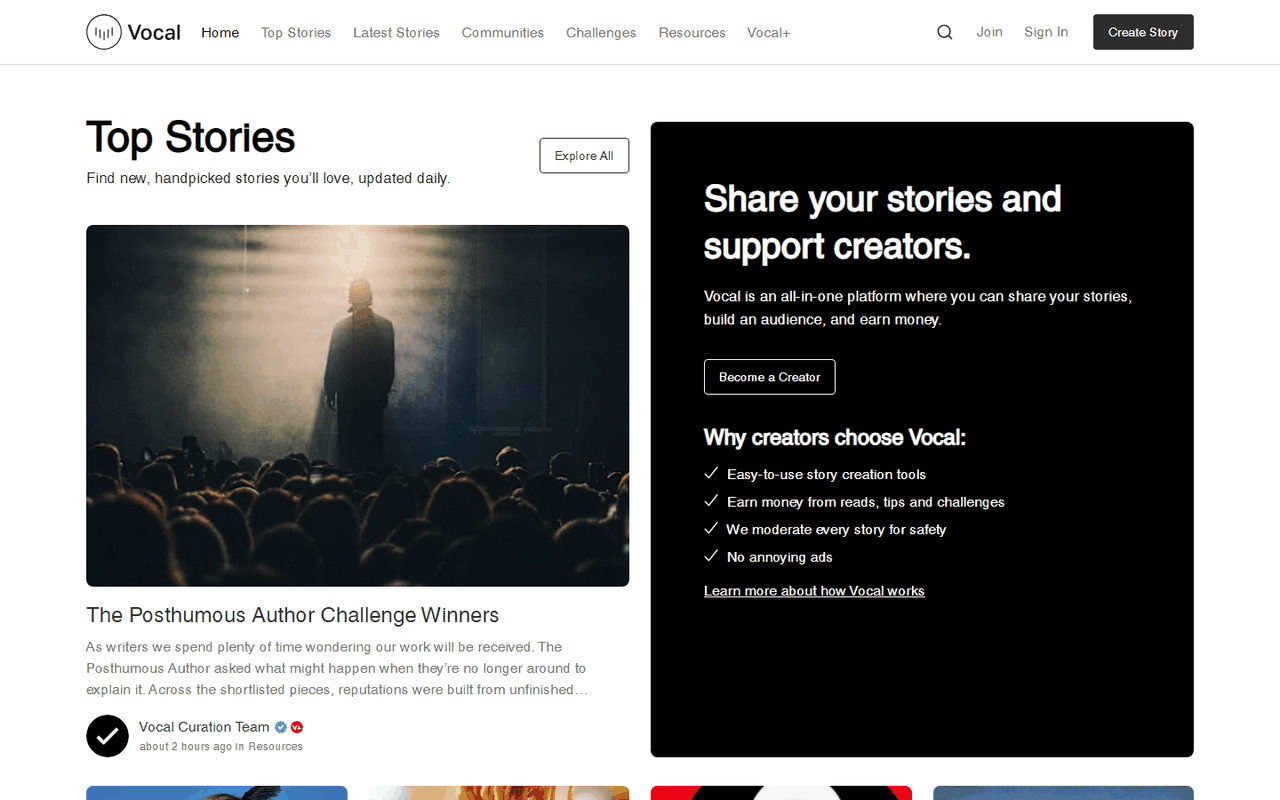Click the red Vocal+ badge icon

[x=297, y=727]
